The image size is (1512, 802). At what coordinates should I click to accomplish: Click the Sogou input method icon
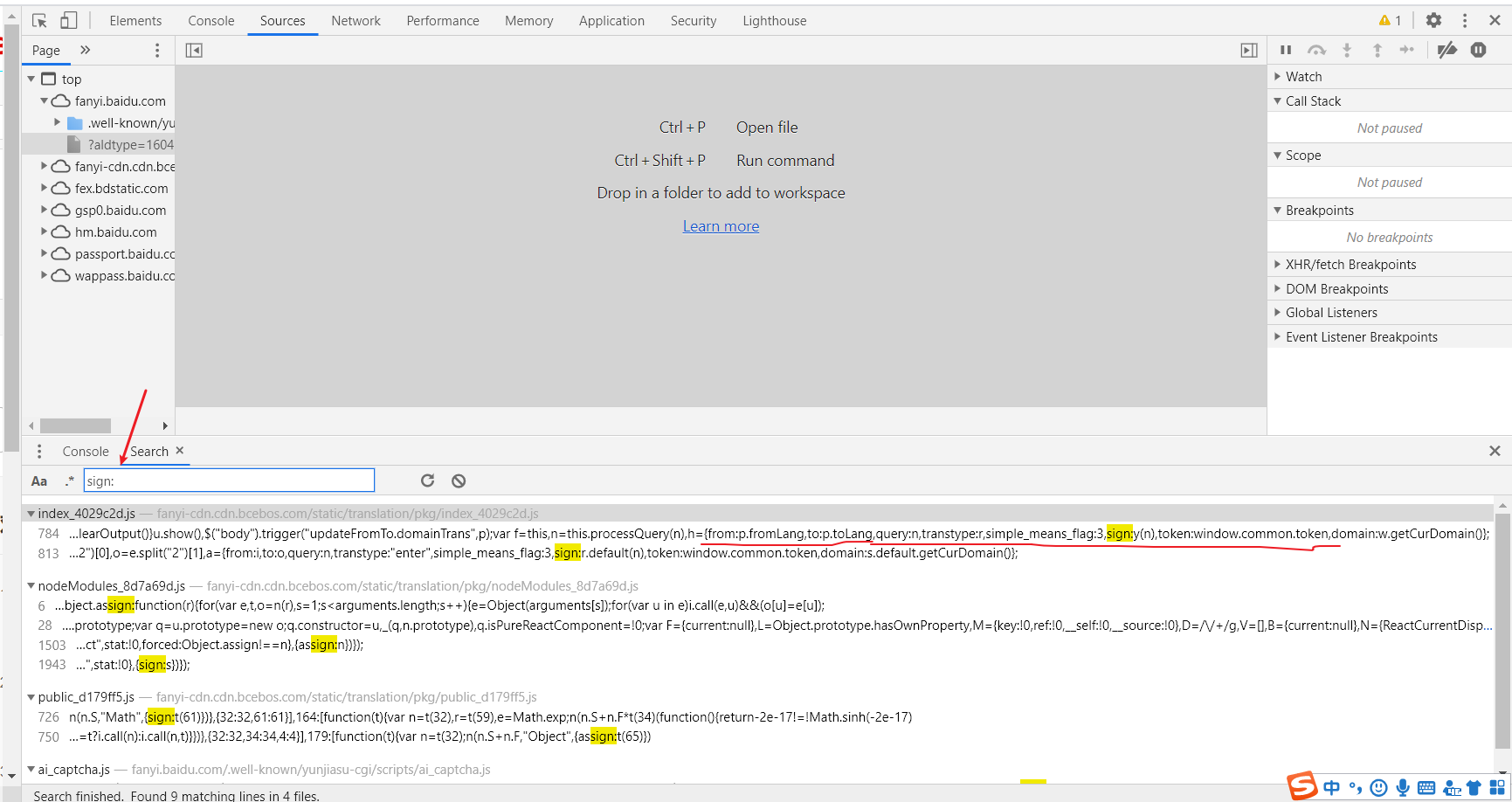tap(1301, 786)
